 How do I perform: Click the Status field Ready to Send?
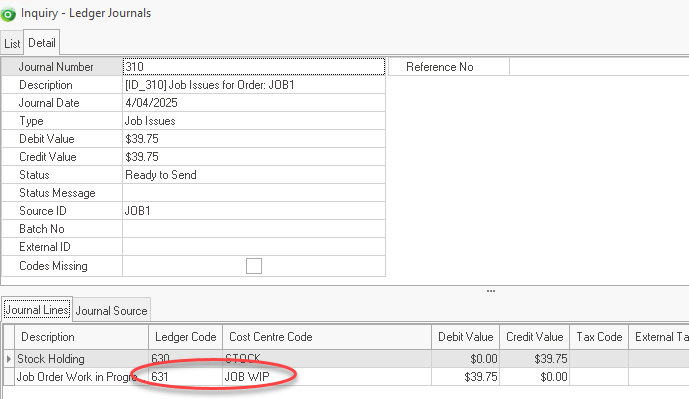coord(254,175)
